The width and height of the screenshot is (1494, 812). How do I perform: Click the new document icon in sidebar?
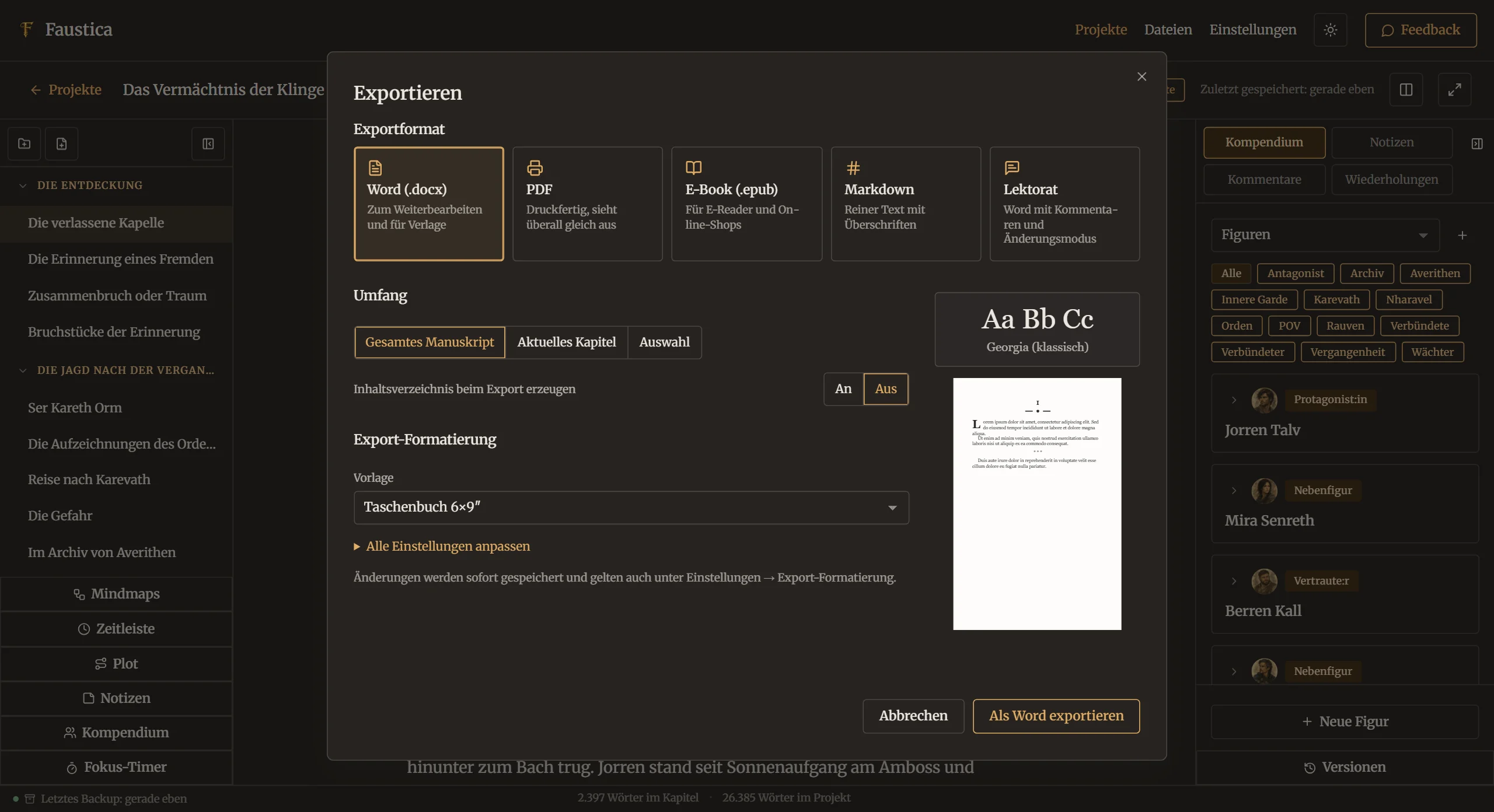(61, 143)
